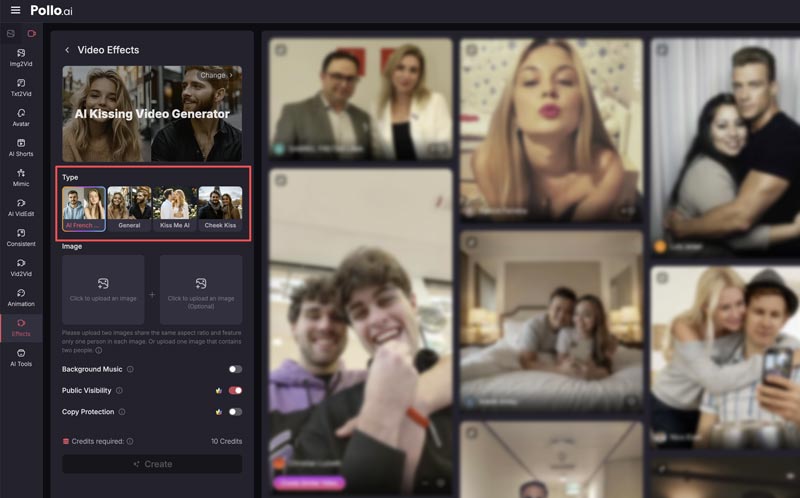Toggle Copy Protection switch

(x=235, y=412)
